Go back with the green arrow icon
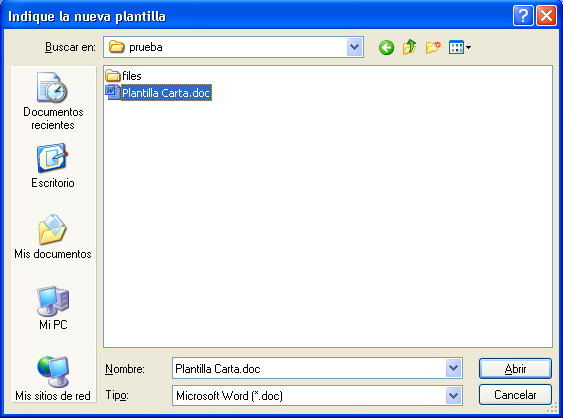The height and width of the screenshot is (418, 563). click(386, 47)
